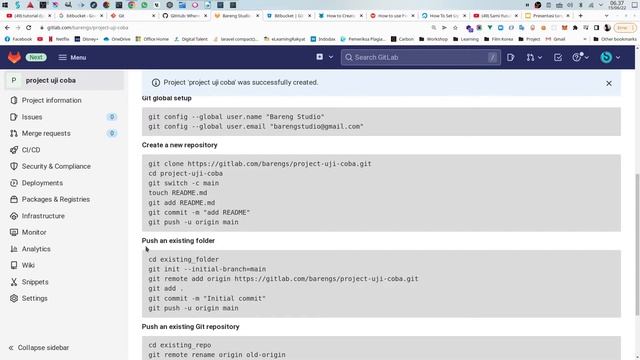Click the Windows start icon in taskbar
The width and height of the screenshot is (640, 360).
tap(5, 5)
